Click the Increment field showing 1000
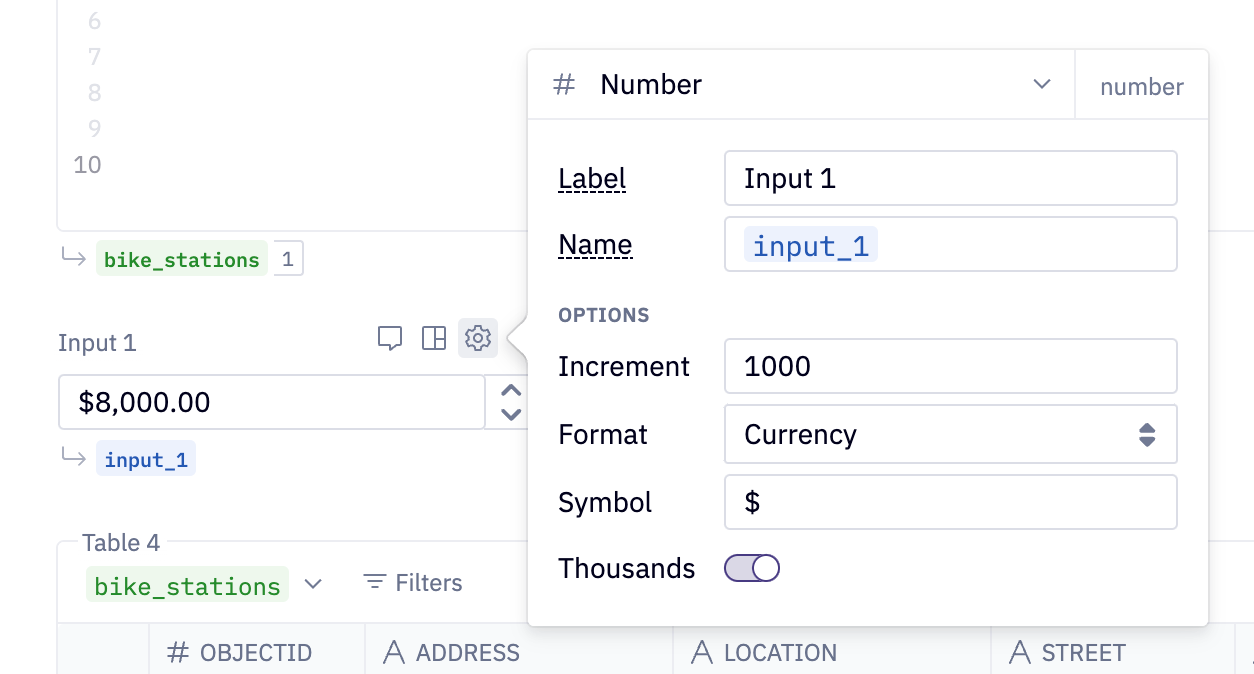1254x674 pixels. 950,366
